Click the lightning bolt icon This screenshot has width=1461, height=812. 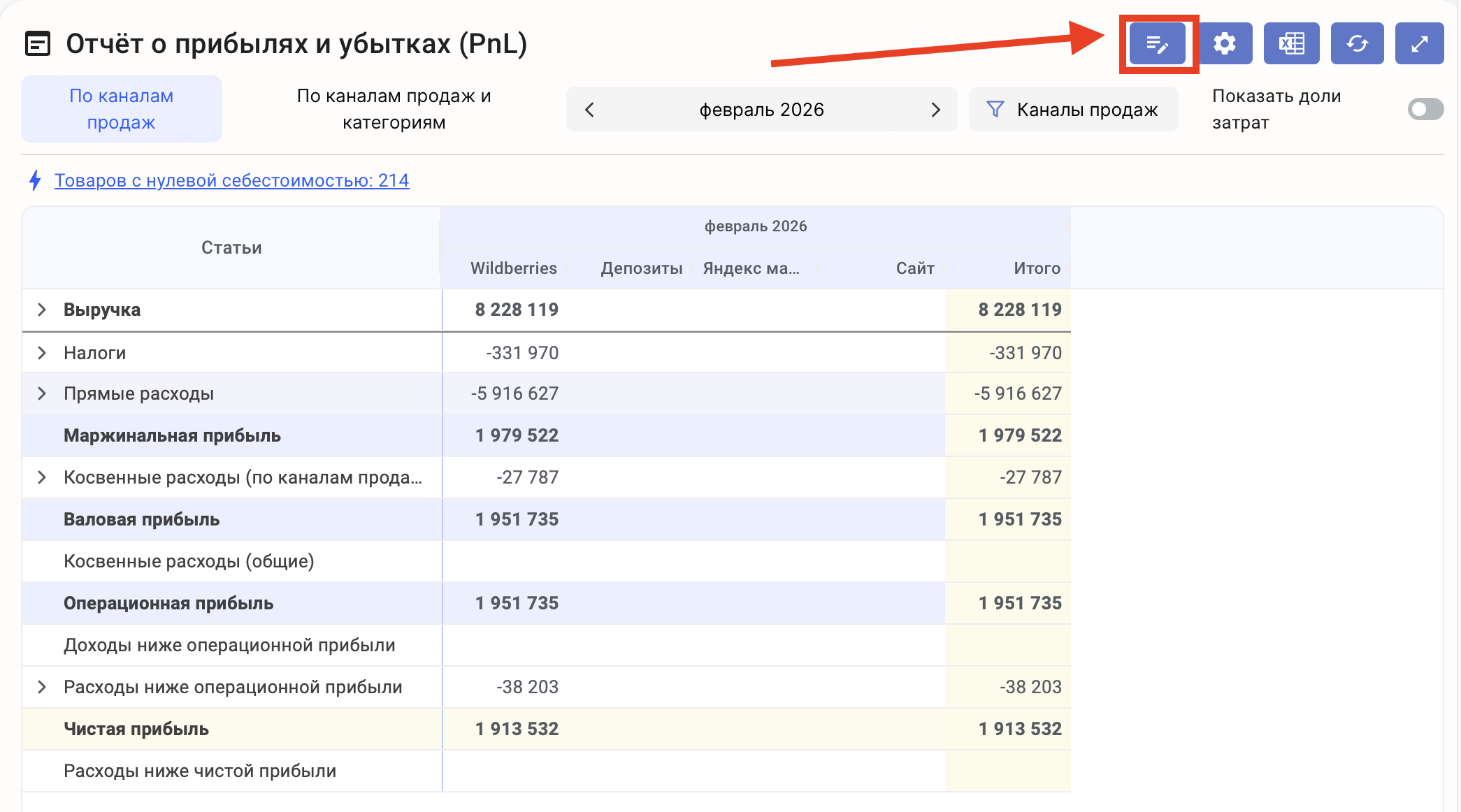[35, 180]
